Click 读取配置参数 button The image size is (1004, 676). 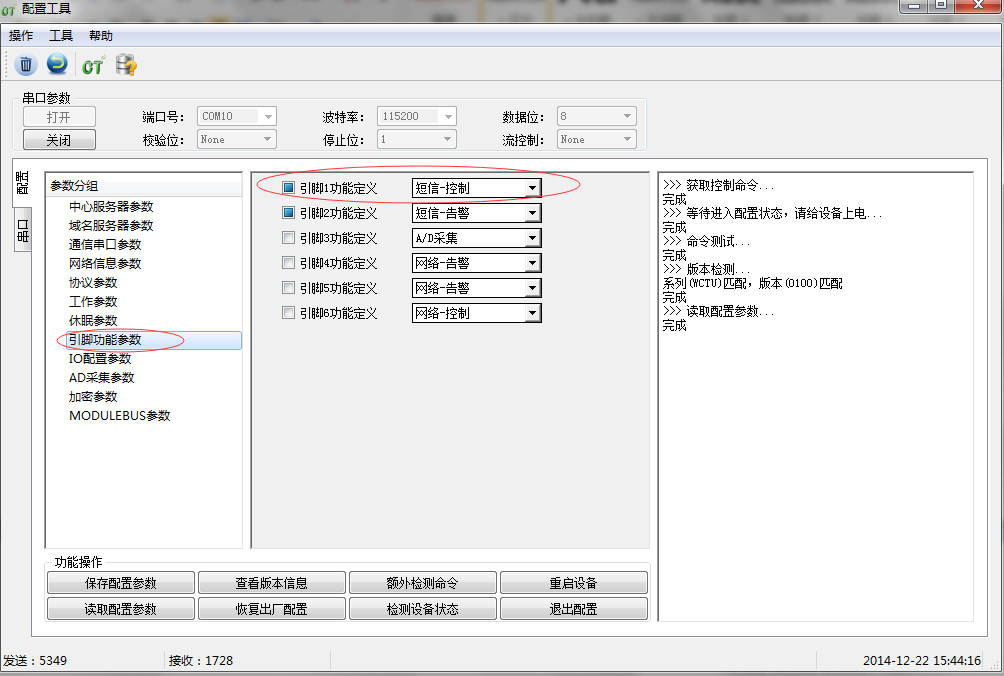[121, 609]
